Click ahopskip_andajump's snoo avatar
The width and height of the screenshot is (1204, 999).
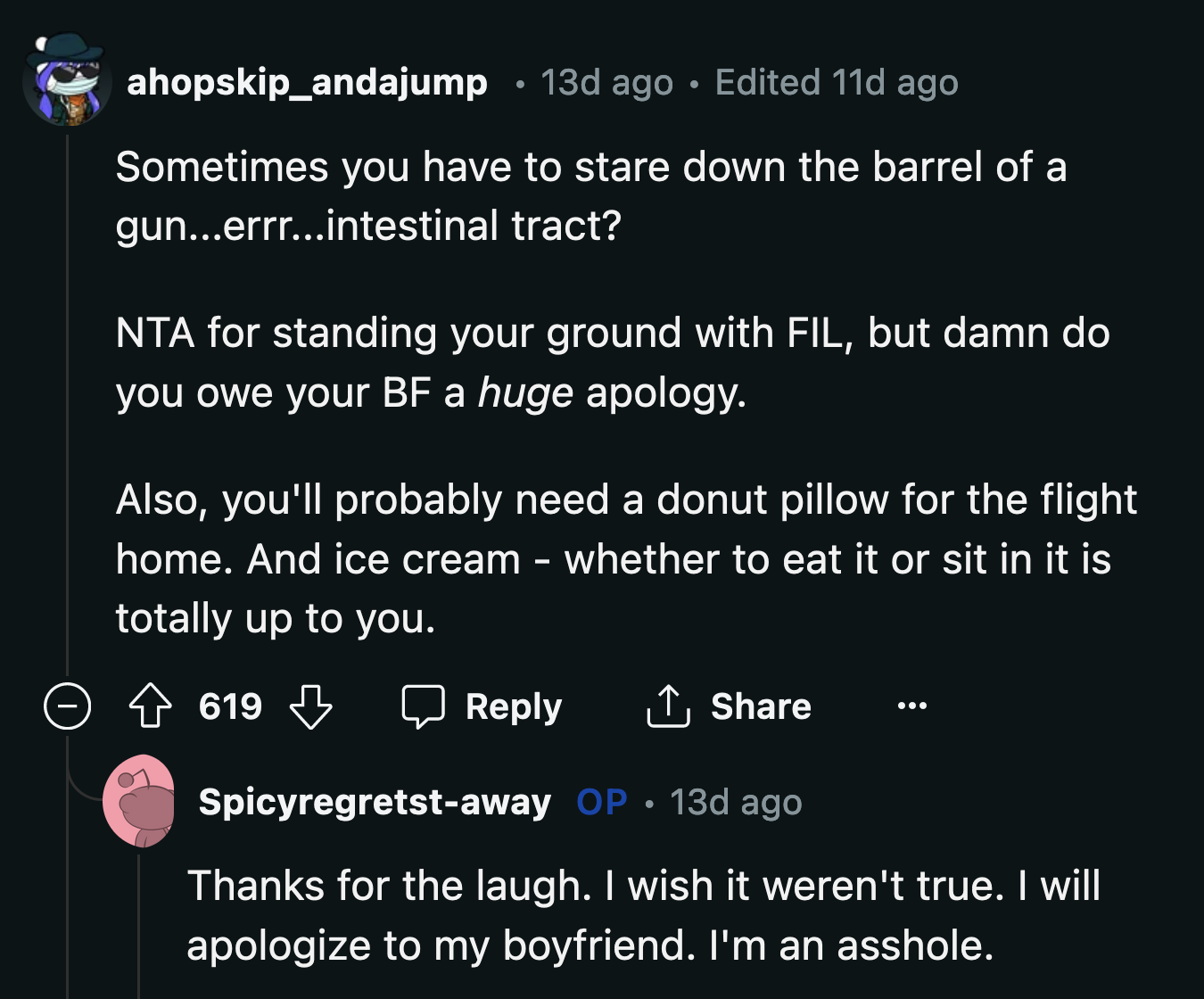pos(64,80)
